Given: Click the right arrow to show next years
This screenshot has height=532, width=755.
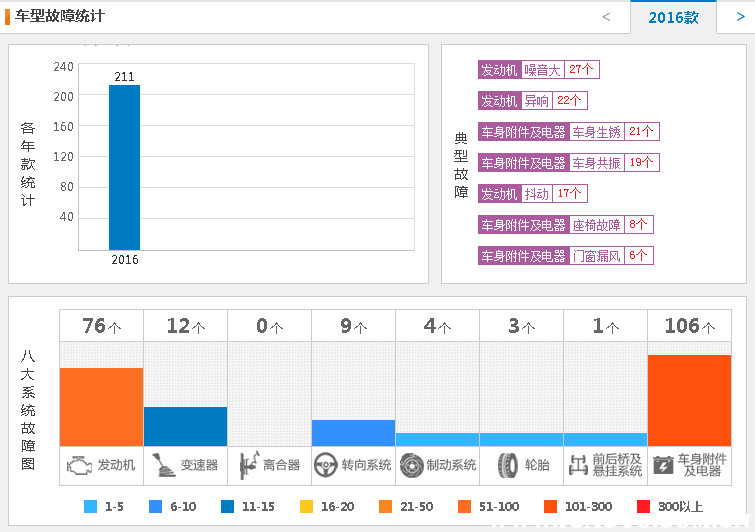Looking at the screenshot, I should point(735,17).
